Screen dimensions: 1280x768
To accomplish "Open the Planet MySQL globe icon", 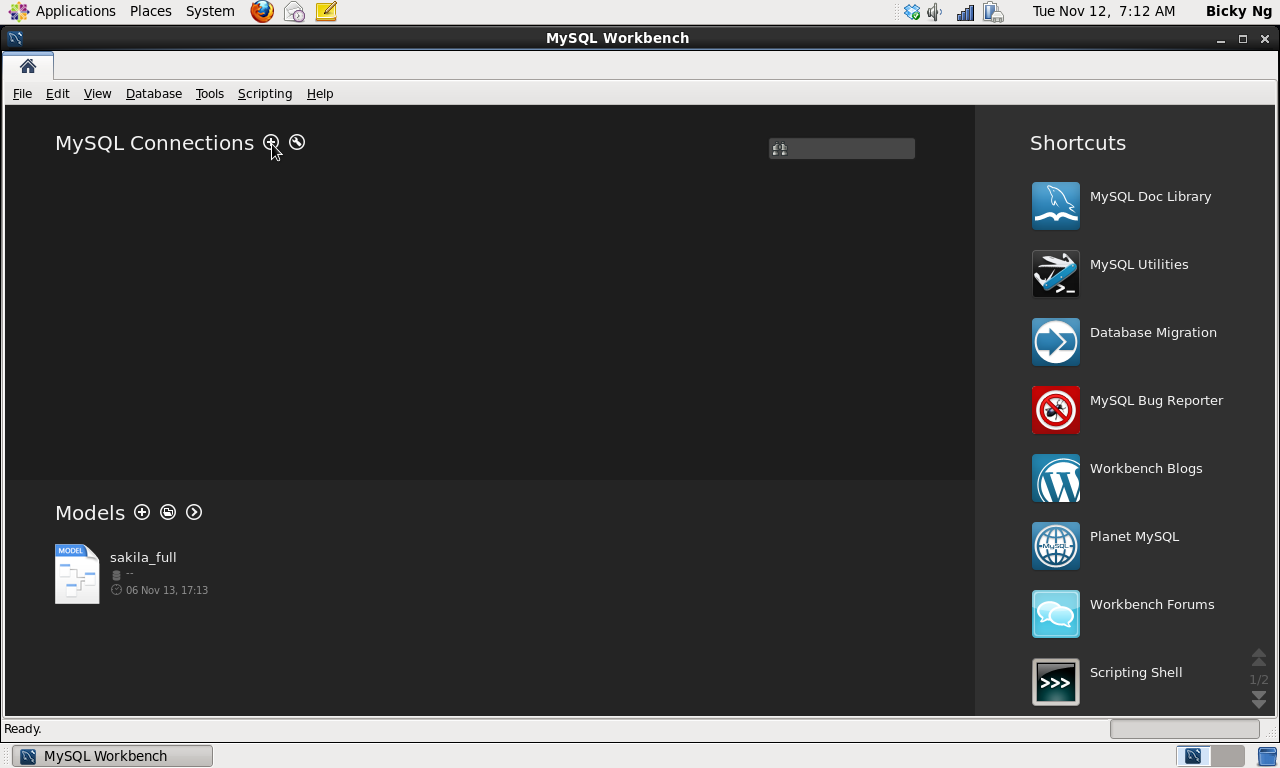I will pyautogui.click(x=1056, y=546).
